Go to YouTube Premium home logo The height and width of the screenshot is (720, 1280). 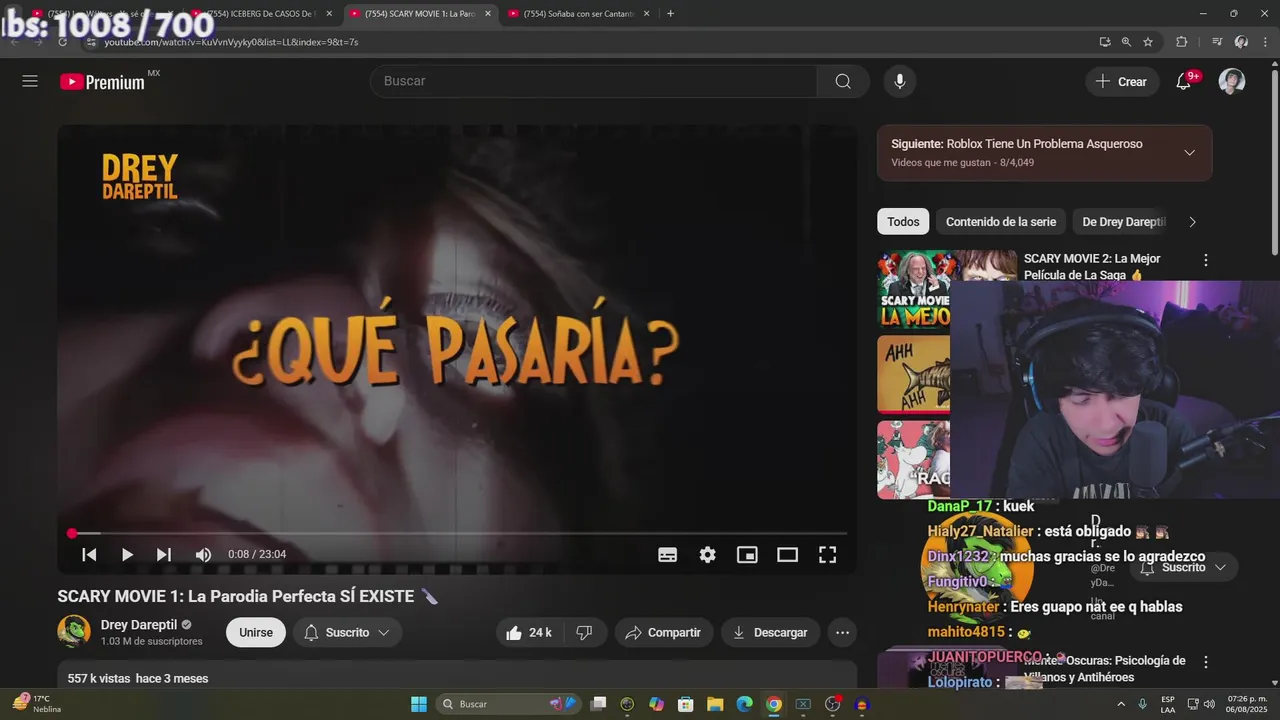click(x=103, y=82)
